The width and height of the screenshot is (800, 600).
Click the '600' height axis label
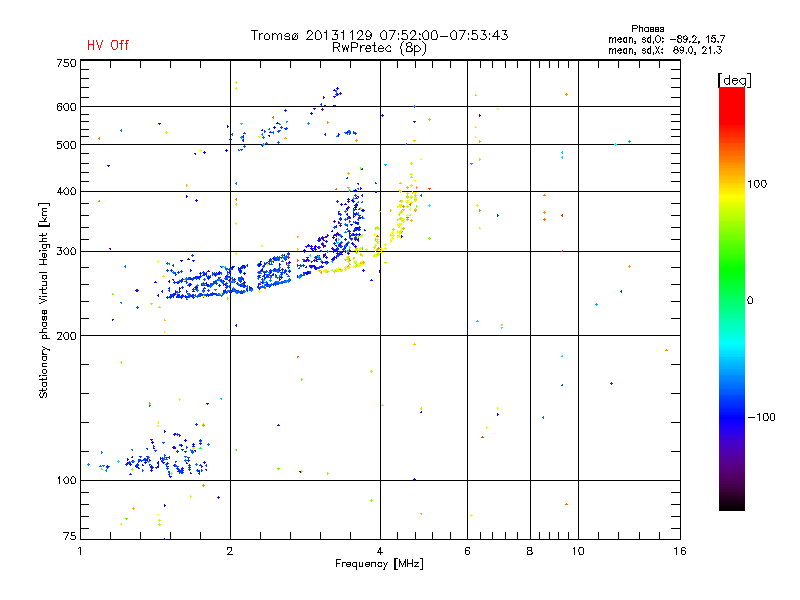tap(66, 107)
